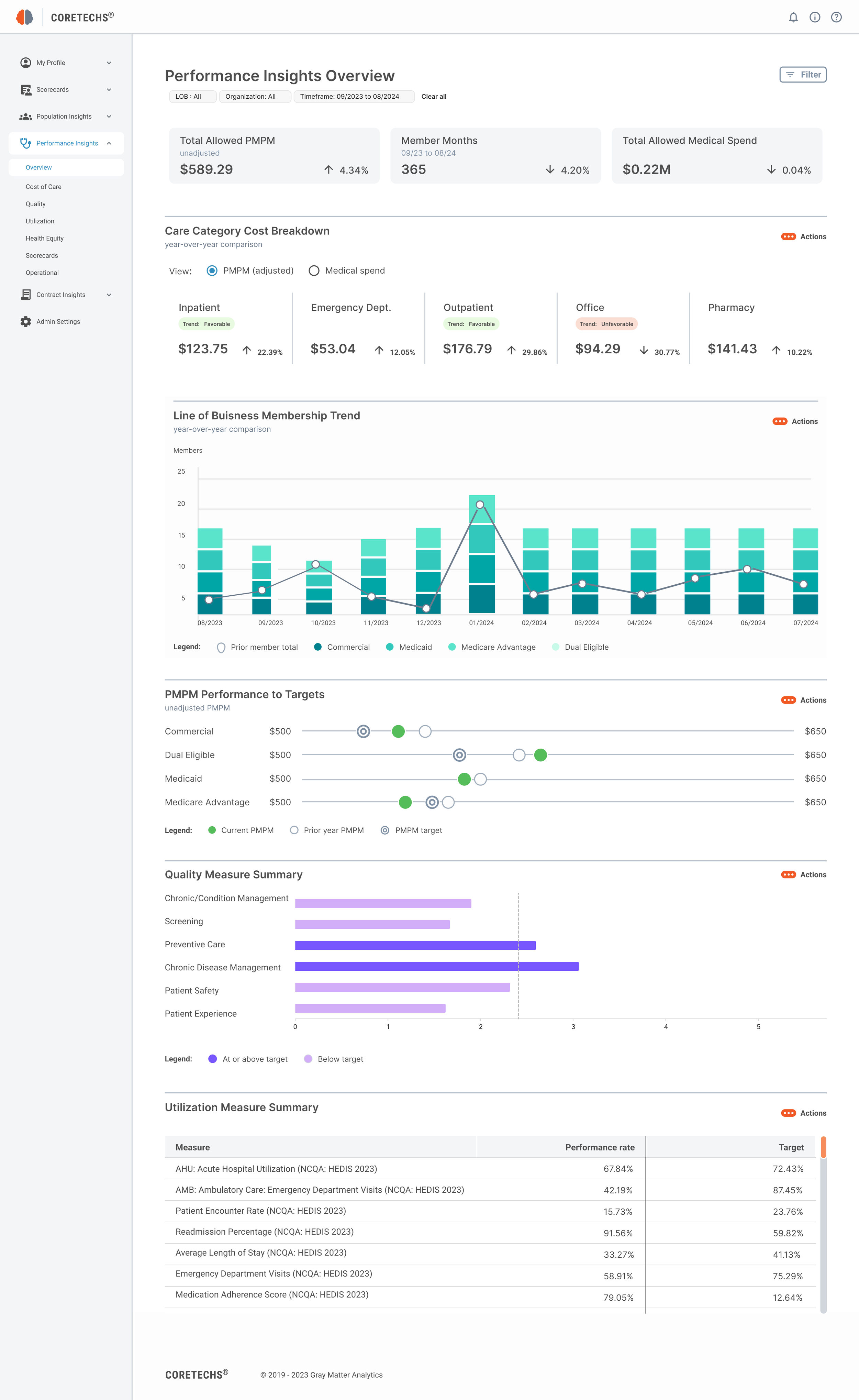Go to Health Equity sidebar item

coord(44,239)
